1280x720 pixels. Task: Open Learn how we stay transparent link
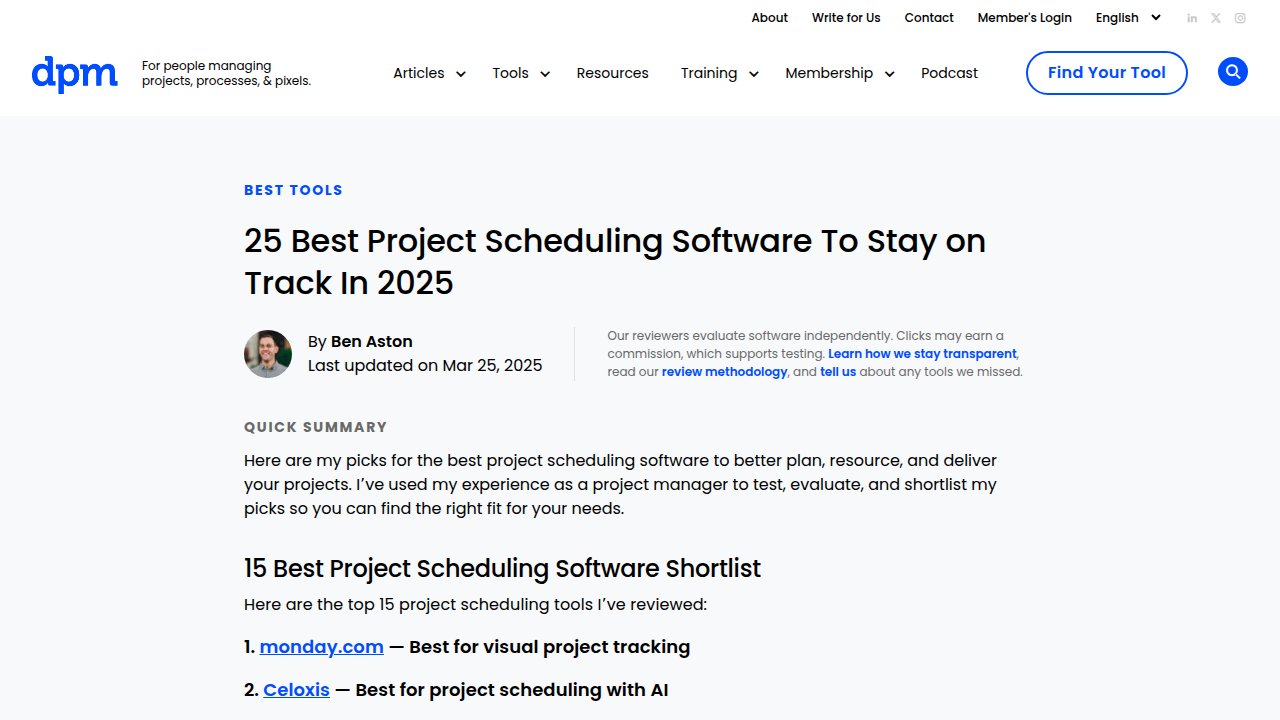tap(922, 354)
